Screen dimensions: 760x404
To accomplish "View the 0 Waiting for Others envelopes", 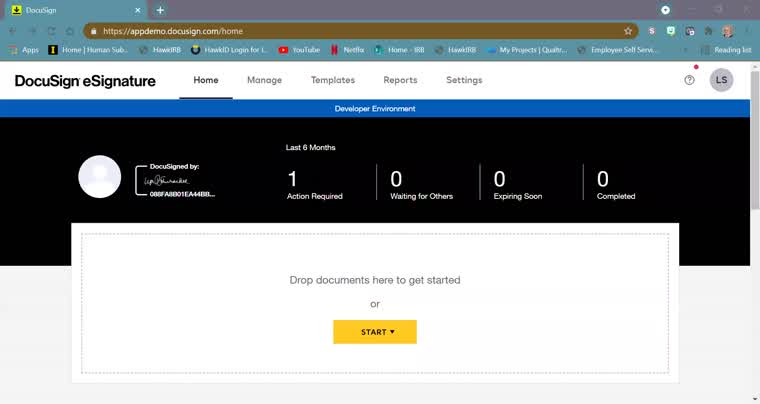I will point(421,185).
